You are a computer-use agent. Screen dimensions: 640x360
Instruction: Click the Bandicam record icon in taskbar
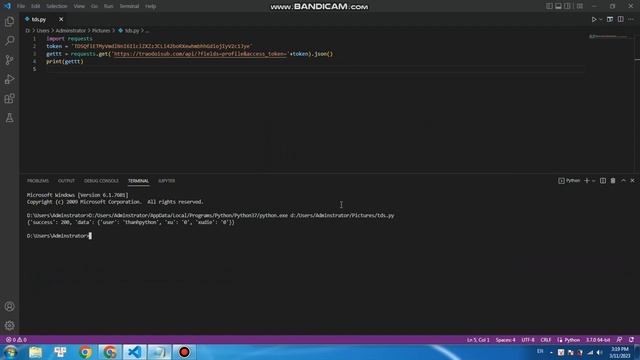(184, 352)
